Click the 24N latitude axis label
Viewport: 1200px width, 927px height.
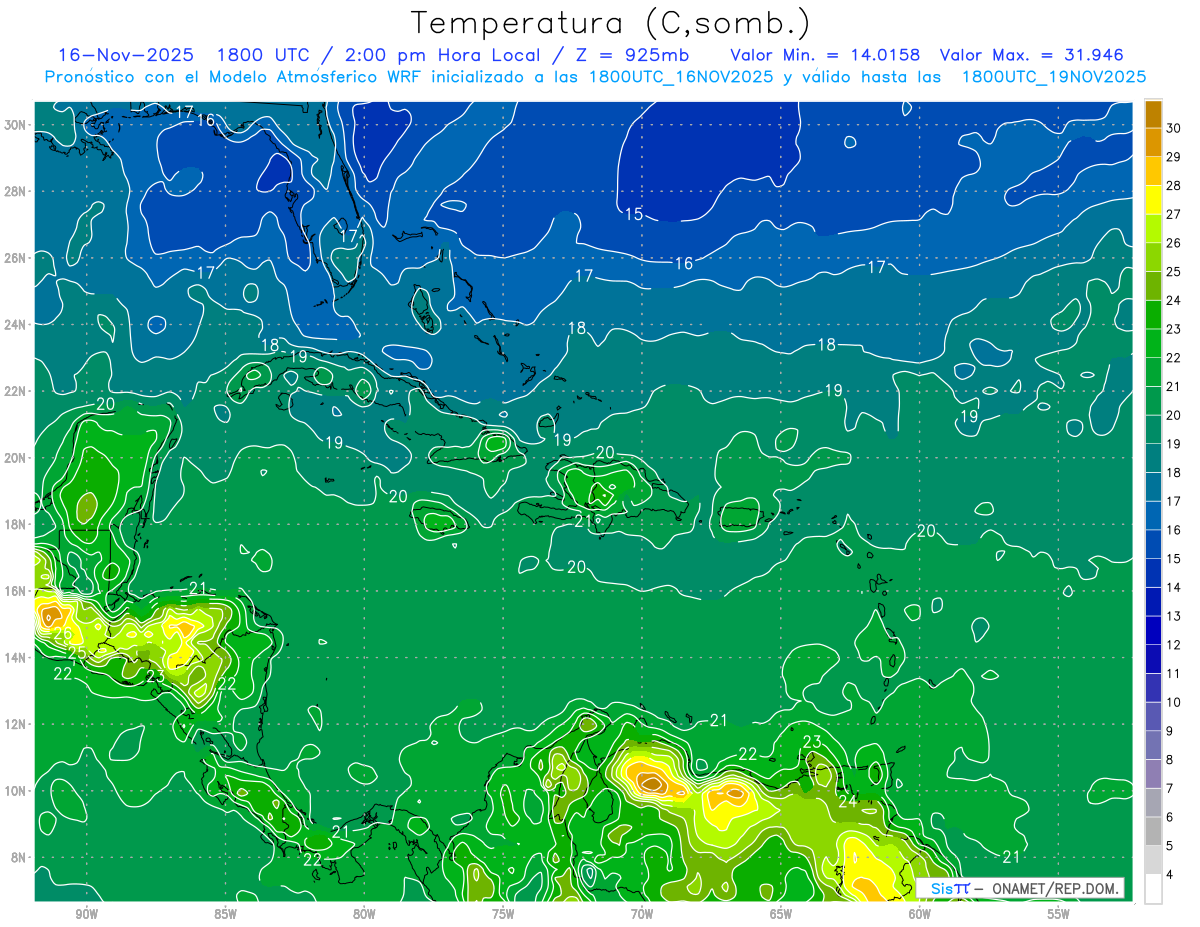coord(15,325)
